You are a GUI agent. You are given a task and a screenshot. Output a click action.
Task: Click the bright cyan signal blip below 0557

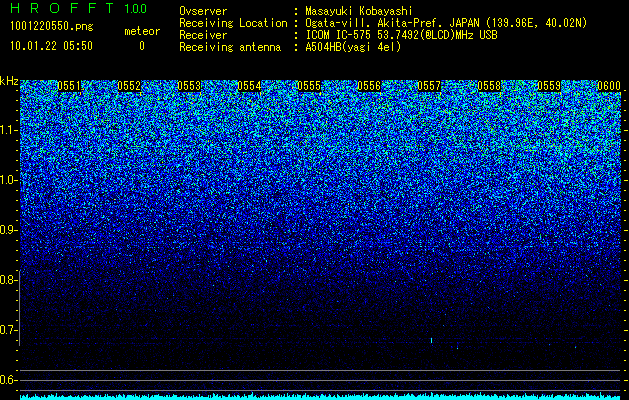click(x=432, y=341)
